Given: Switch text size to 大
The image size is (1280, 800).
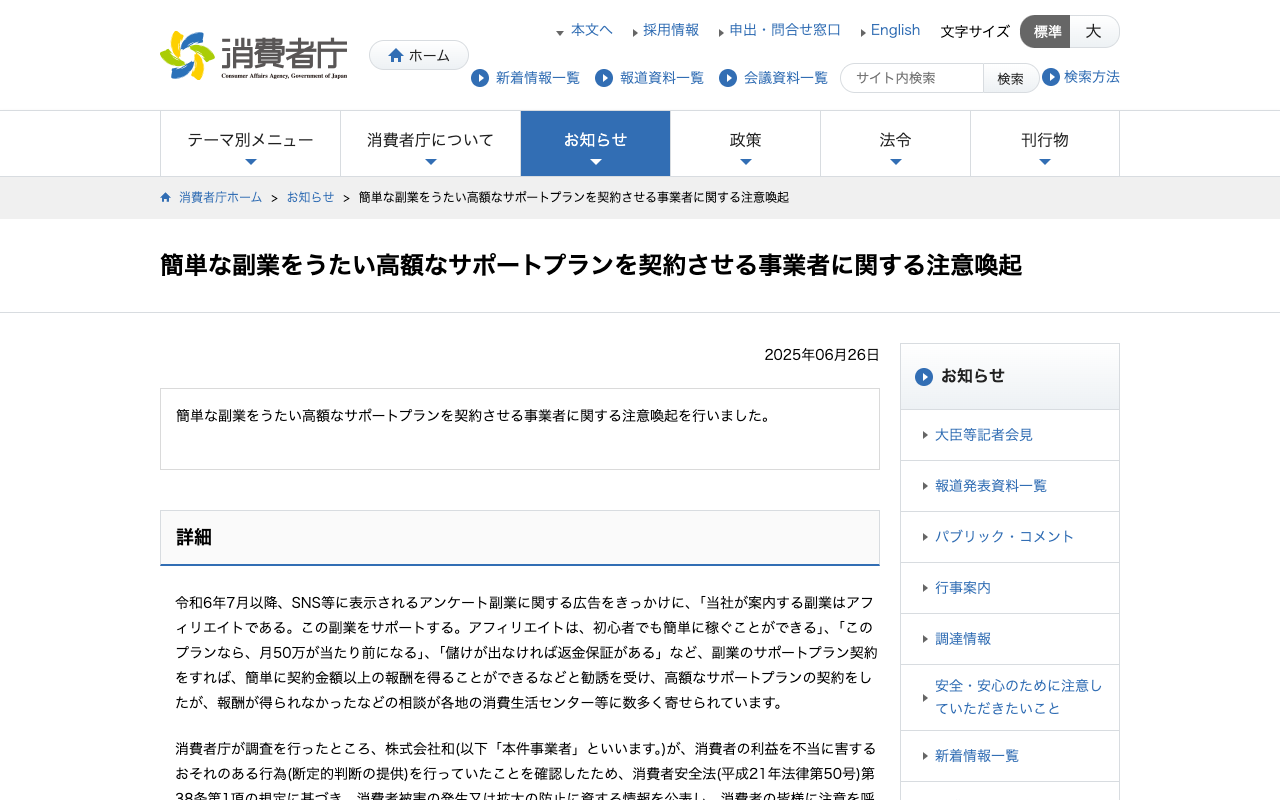Looking at the screenshot, I should click(1094, 31).
